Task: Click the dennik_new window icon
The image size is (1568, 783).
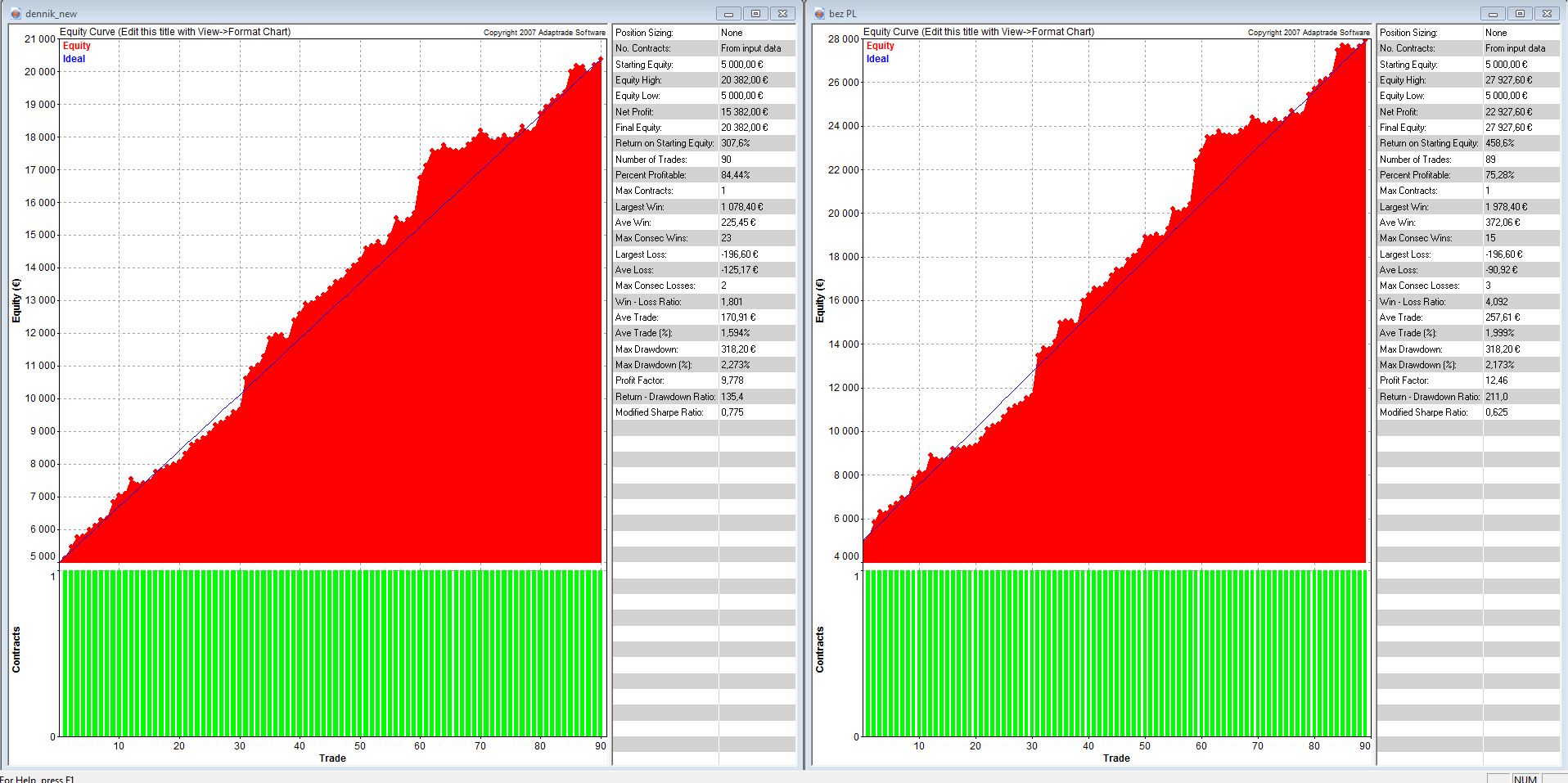Action: click(x=16, y=13)
